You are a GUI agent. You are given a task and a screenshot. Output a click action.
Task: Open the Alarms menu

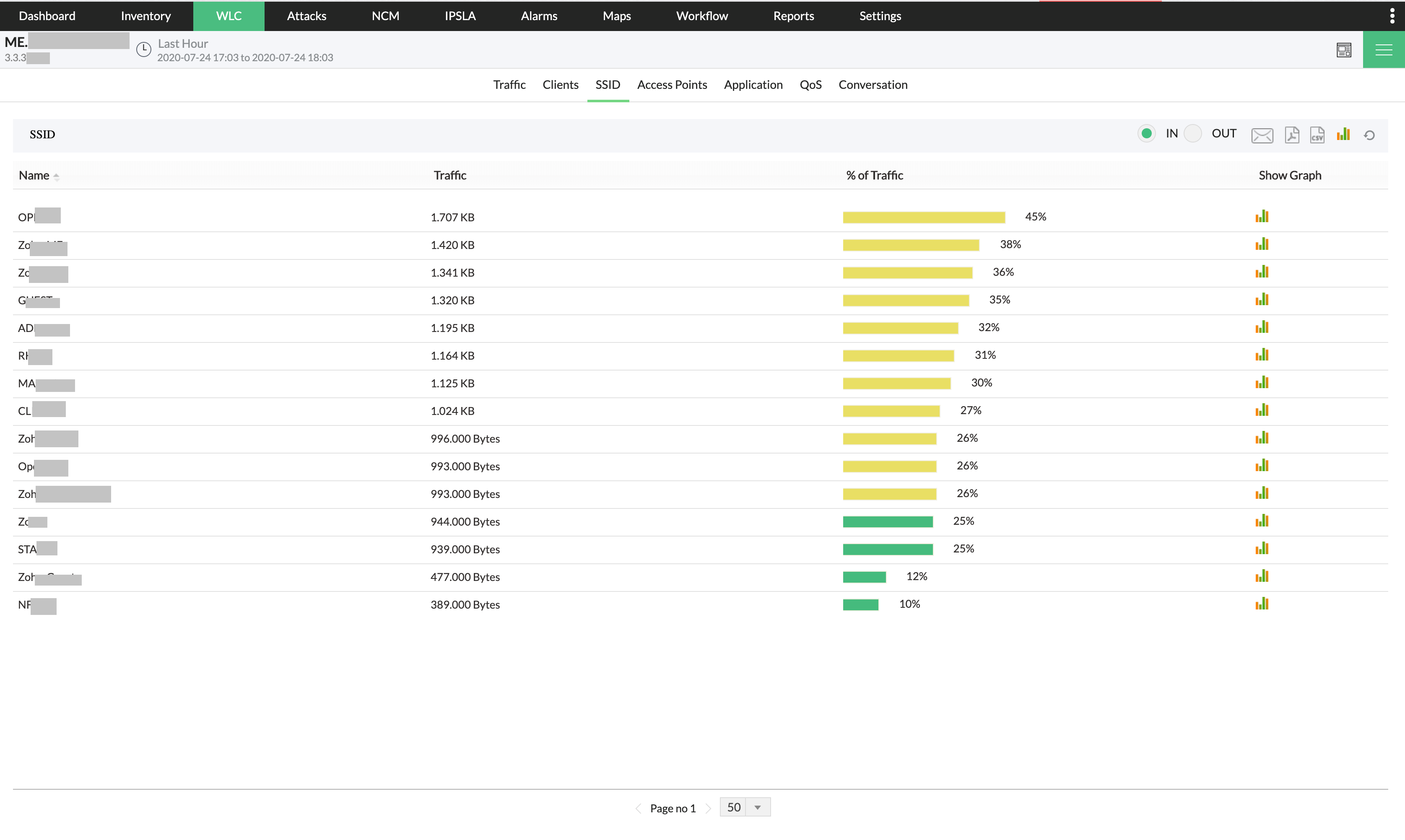coord(539,16)
